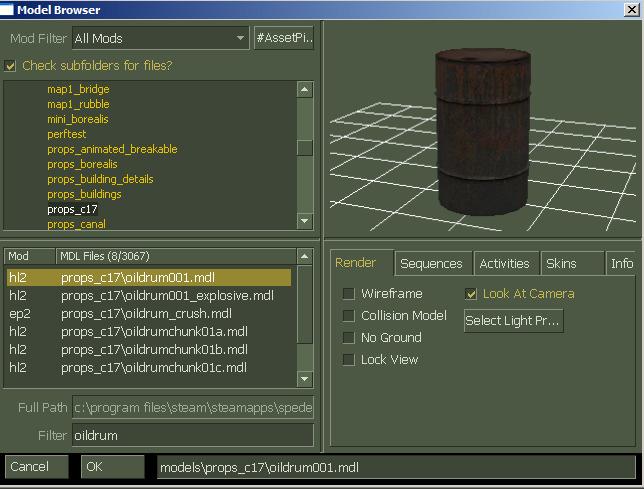This screenshot has height=489, width=644.
Task: Sort by MDL Files column header
Action: pyautogui.click(x=175, y=256)
